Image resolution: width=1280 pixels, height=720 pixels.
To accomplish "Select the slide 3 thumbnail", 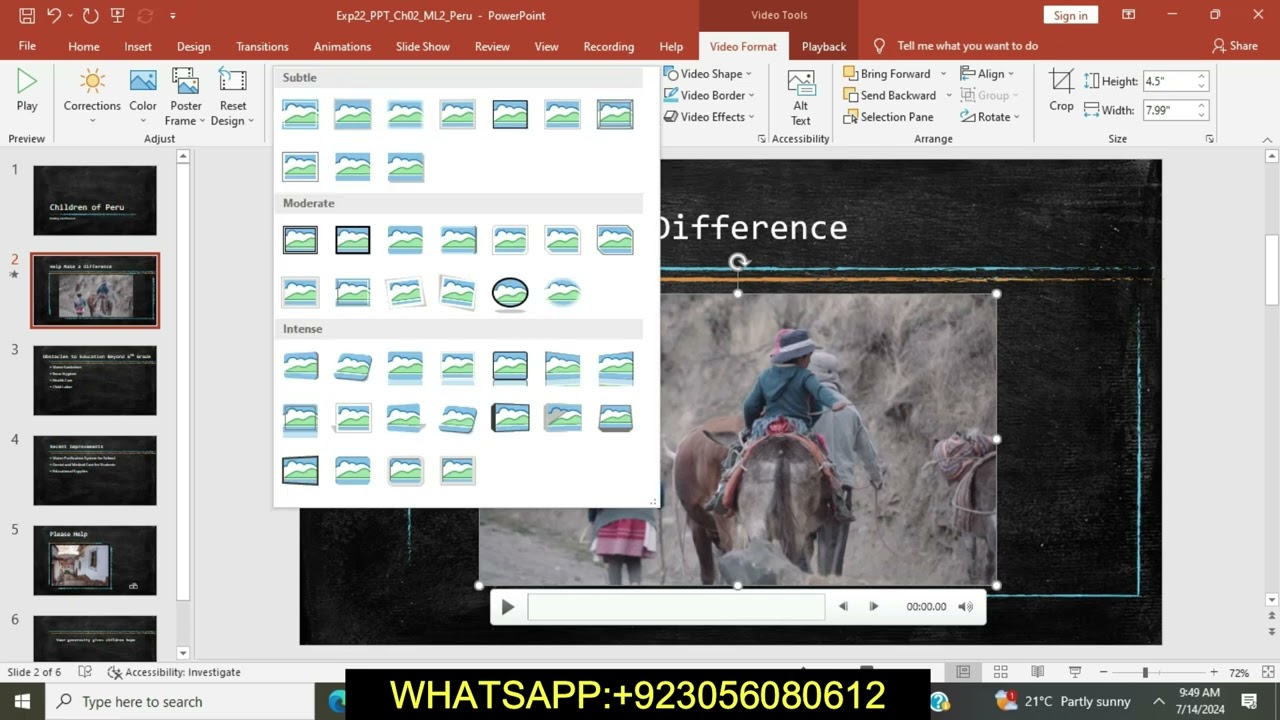I will pyautogui.click(x=95, y=380).
